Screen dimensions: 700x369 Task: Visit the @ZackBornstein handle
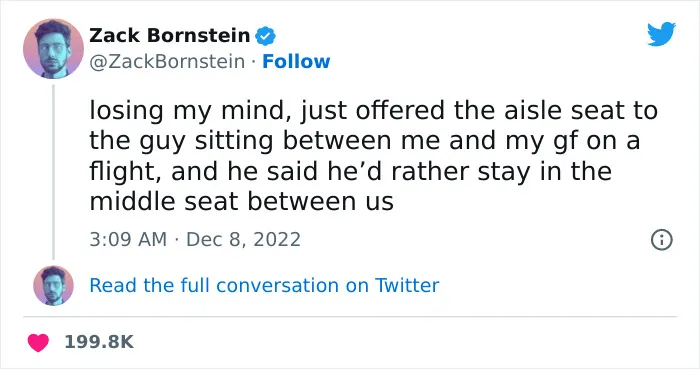[x=167, y=62]
